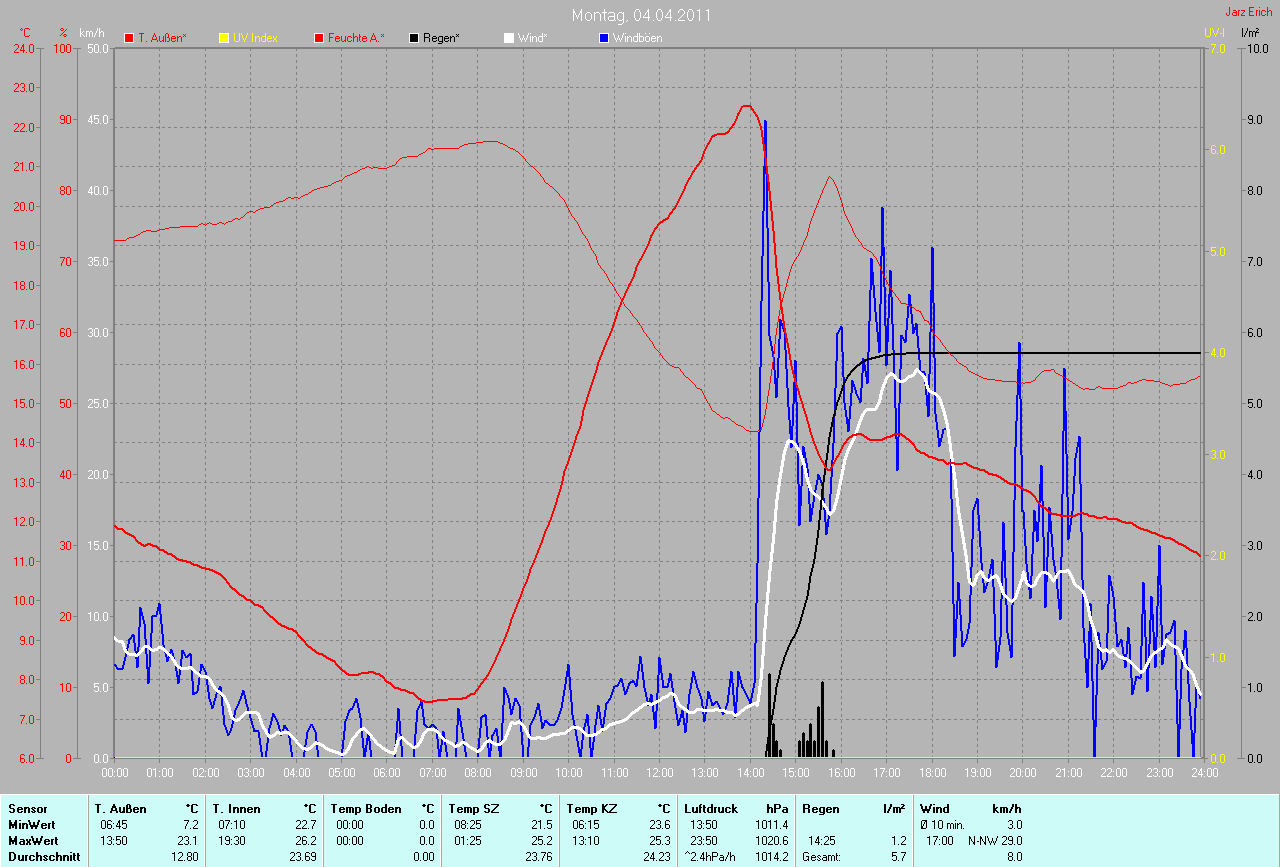Click the black Regen legend square

click(x=414, y=38)
